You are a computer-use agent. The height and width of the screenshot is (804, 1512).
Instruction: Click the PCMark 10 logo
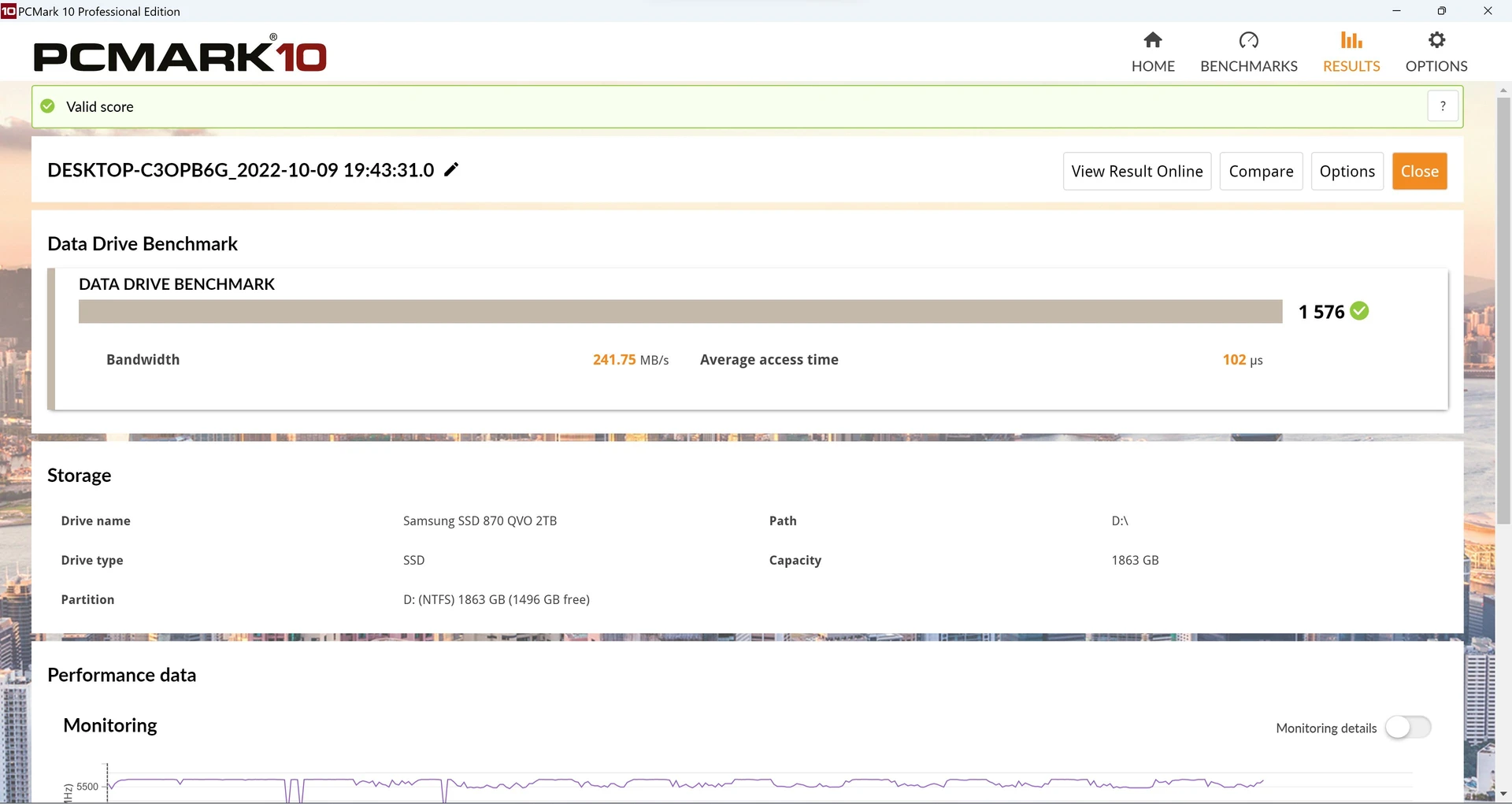(180, 55)
